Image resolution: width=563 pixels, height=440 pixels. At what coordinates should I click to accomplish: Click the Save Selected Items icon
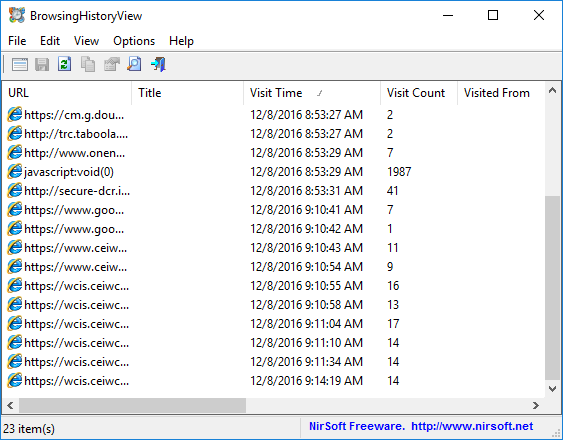coord(42,65)
